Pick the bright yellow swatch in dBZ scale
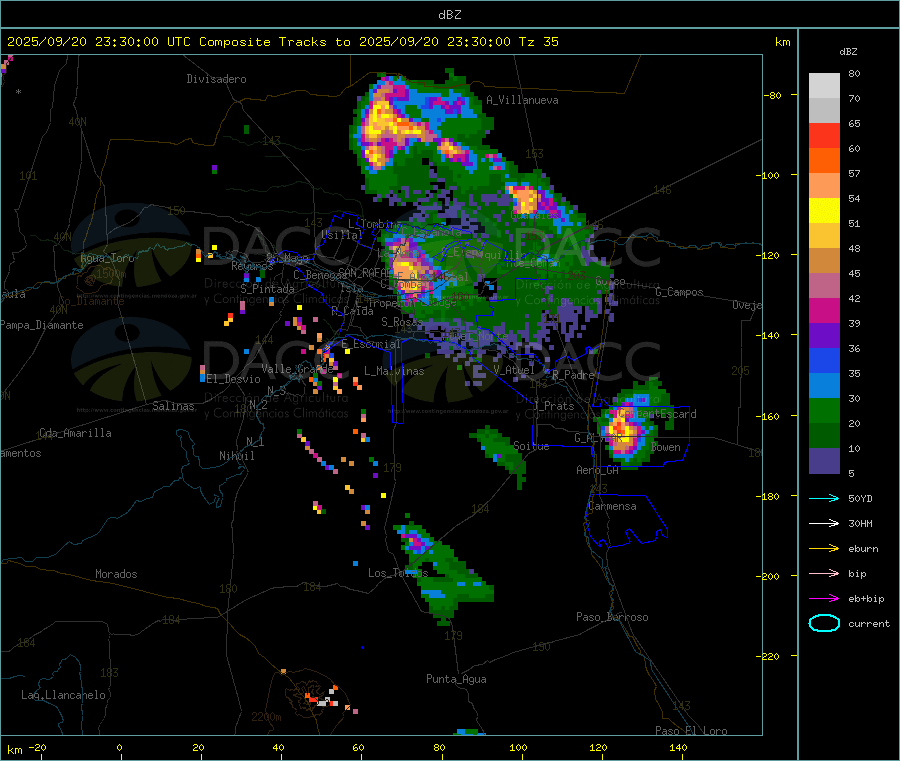Screen dimensions: 900x761 click(x=824, y=211)
